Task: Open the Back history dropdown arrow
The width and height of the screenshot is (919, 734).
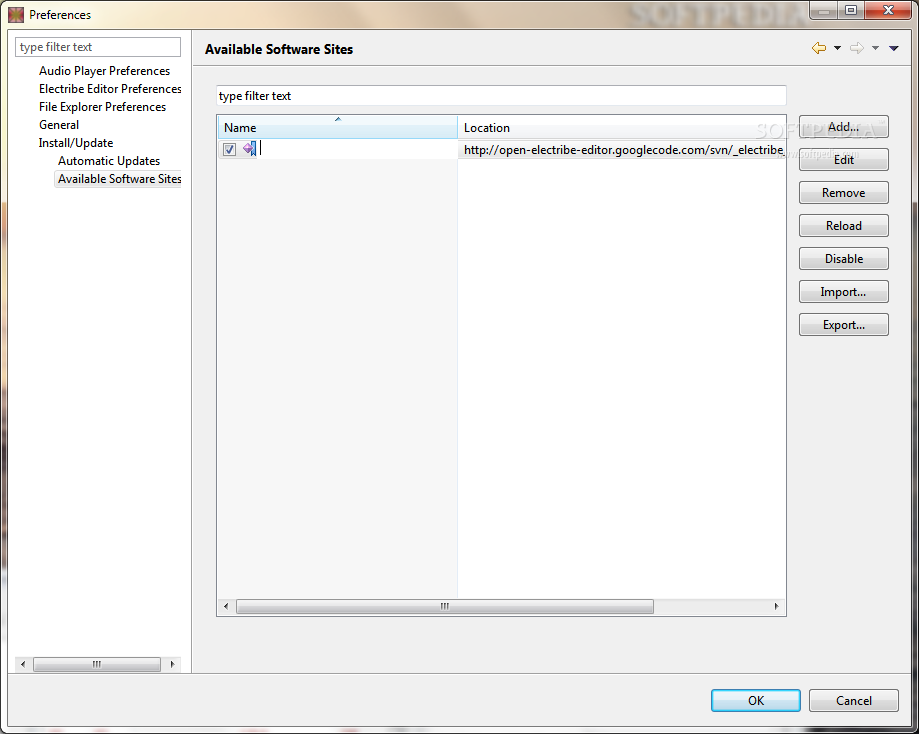Action: (x=838, y=48)
